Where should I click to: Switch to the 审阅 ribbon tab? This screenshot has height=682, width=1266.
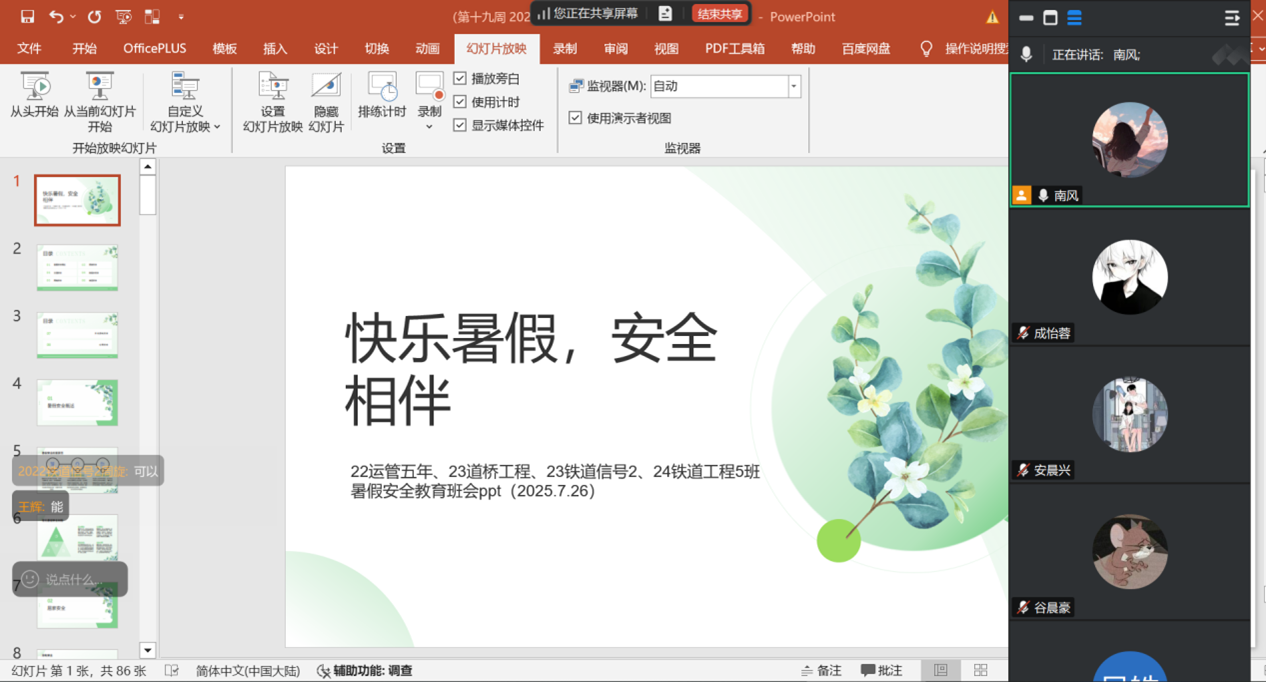coord(616,48)
